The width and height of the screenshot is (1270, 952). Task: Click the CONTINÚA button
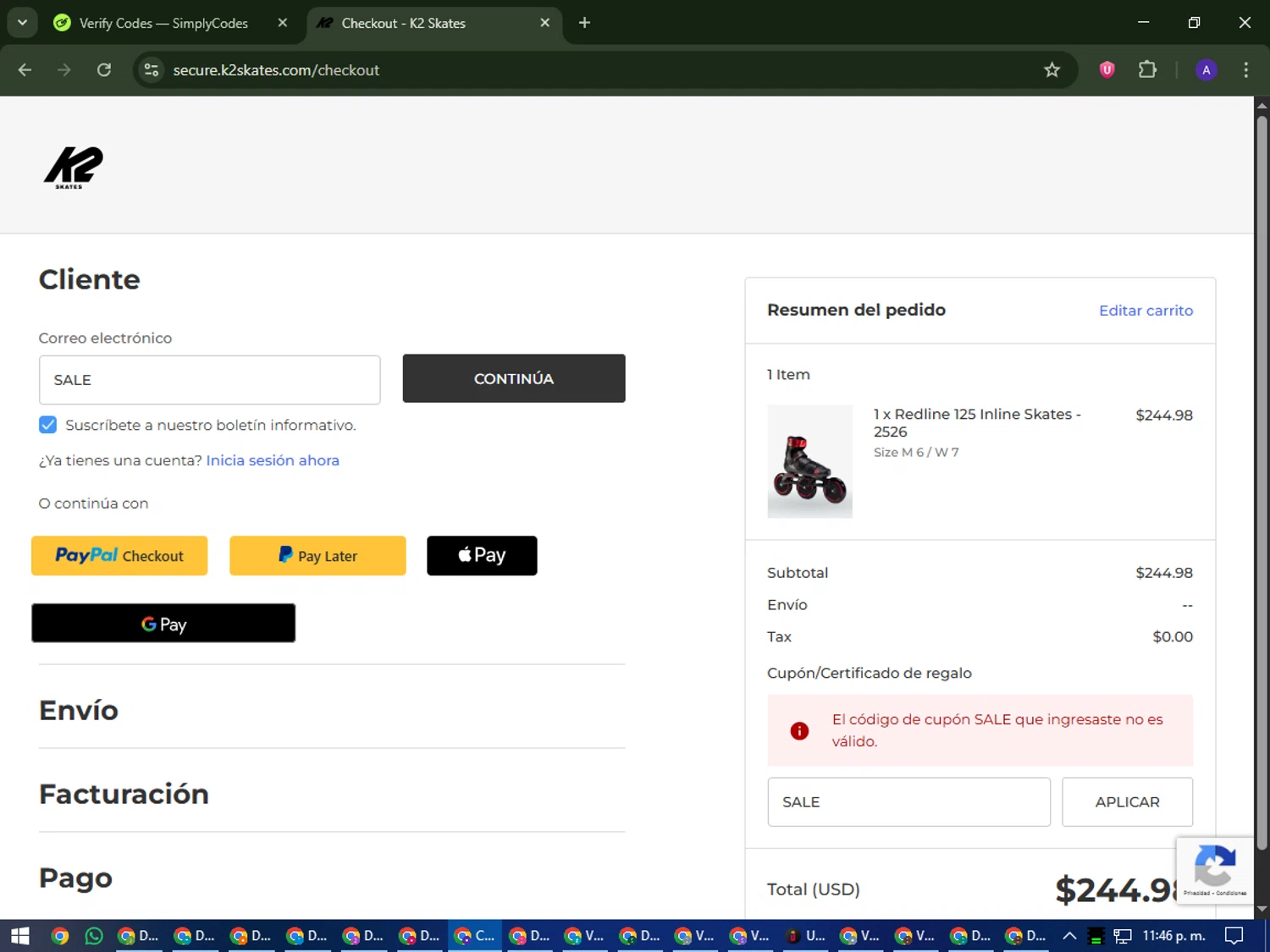[514, 378]
